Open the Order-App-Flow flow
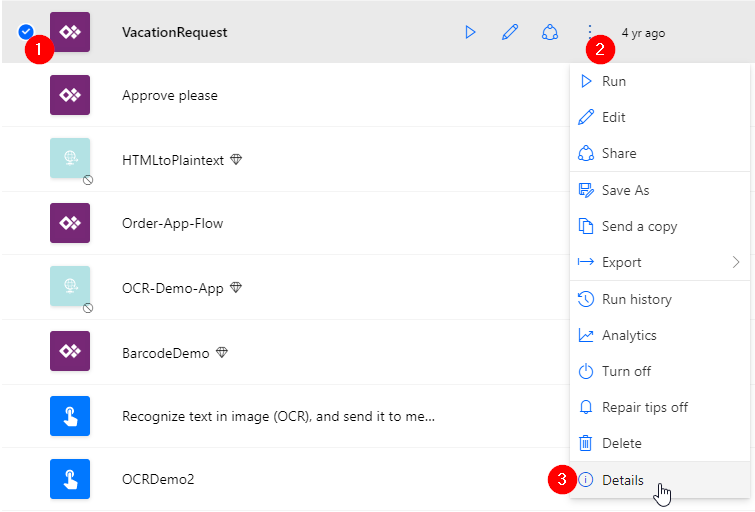 click(x=172, y=223)
